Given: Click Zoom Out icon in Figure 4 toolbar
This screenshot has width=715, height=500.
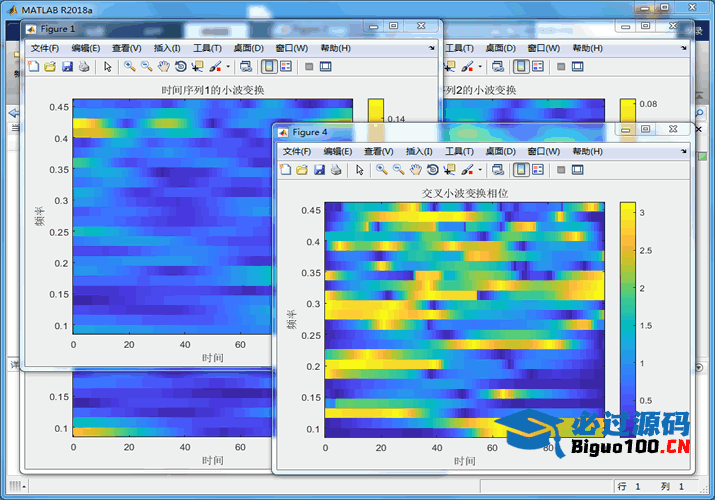Looking at the screenshot, I should [398, 170].
